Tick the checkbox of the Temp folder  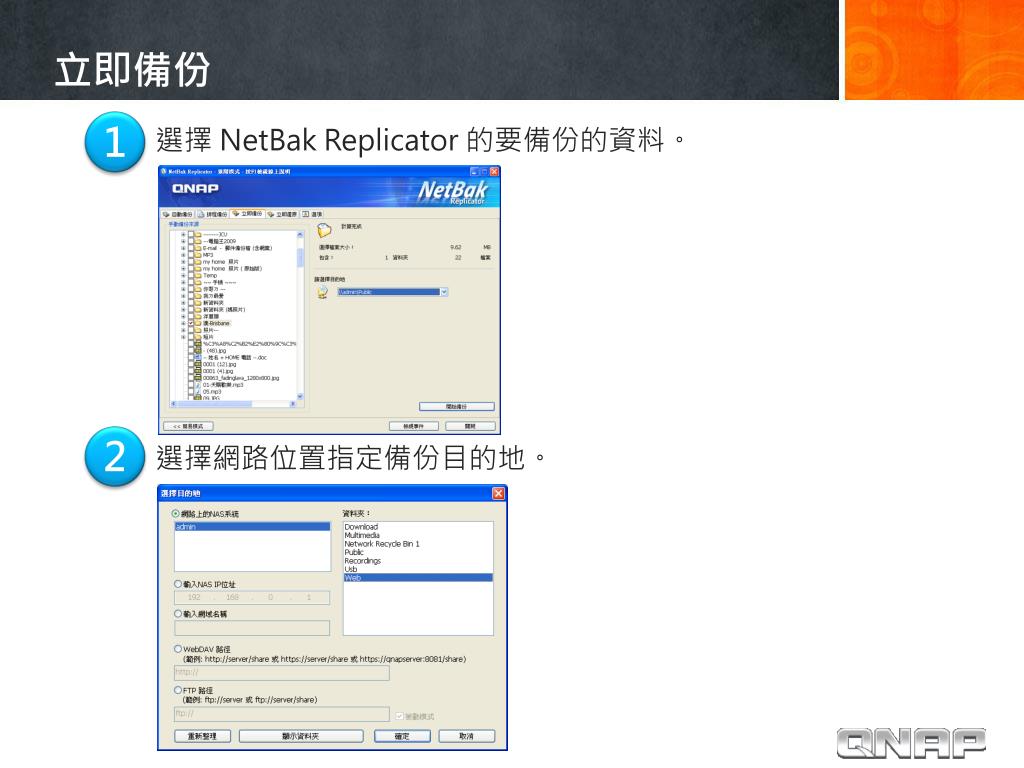tap(191, 276)
